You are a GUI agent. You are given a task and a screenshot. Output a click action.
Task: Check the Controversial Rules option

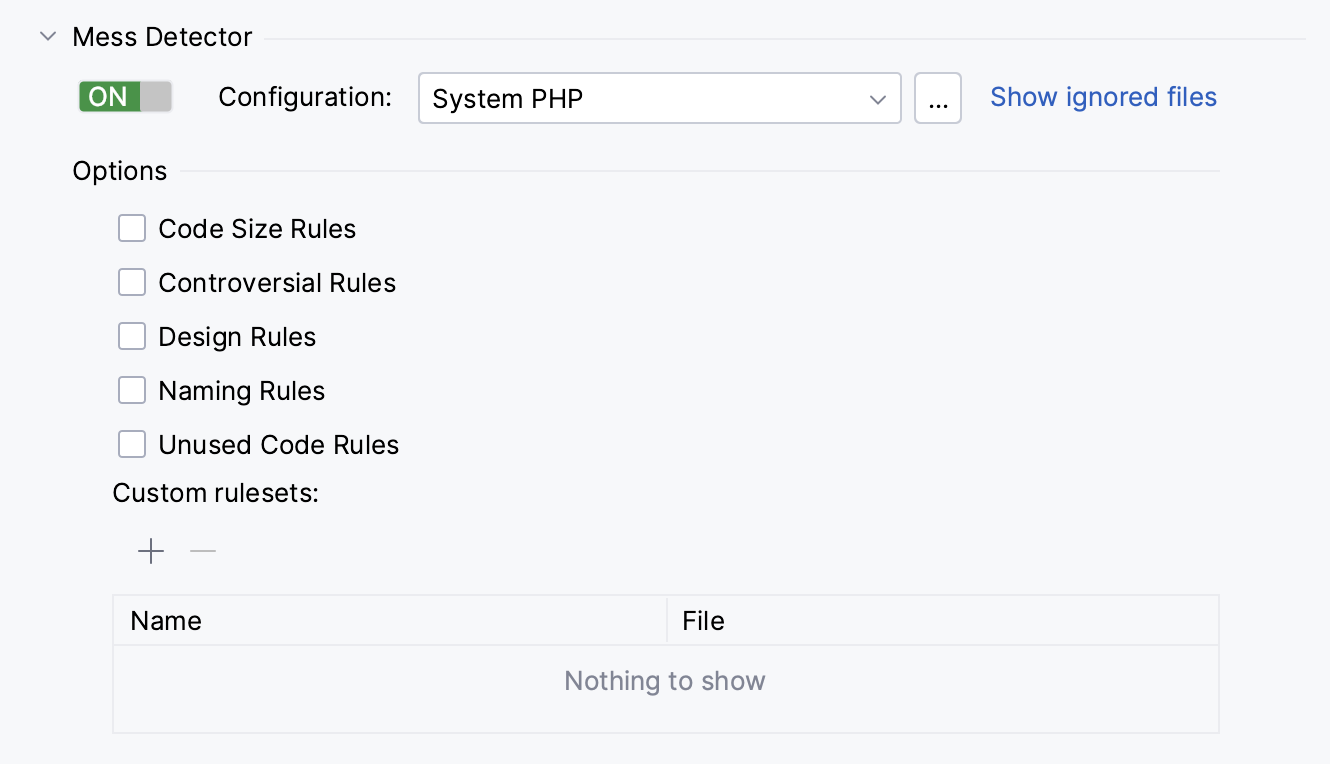pyautogui.click(x=131, y=282)
